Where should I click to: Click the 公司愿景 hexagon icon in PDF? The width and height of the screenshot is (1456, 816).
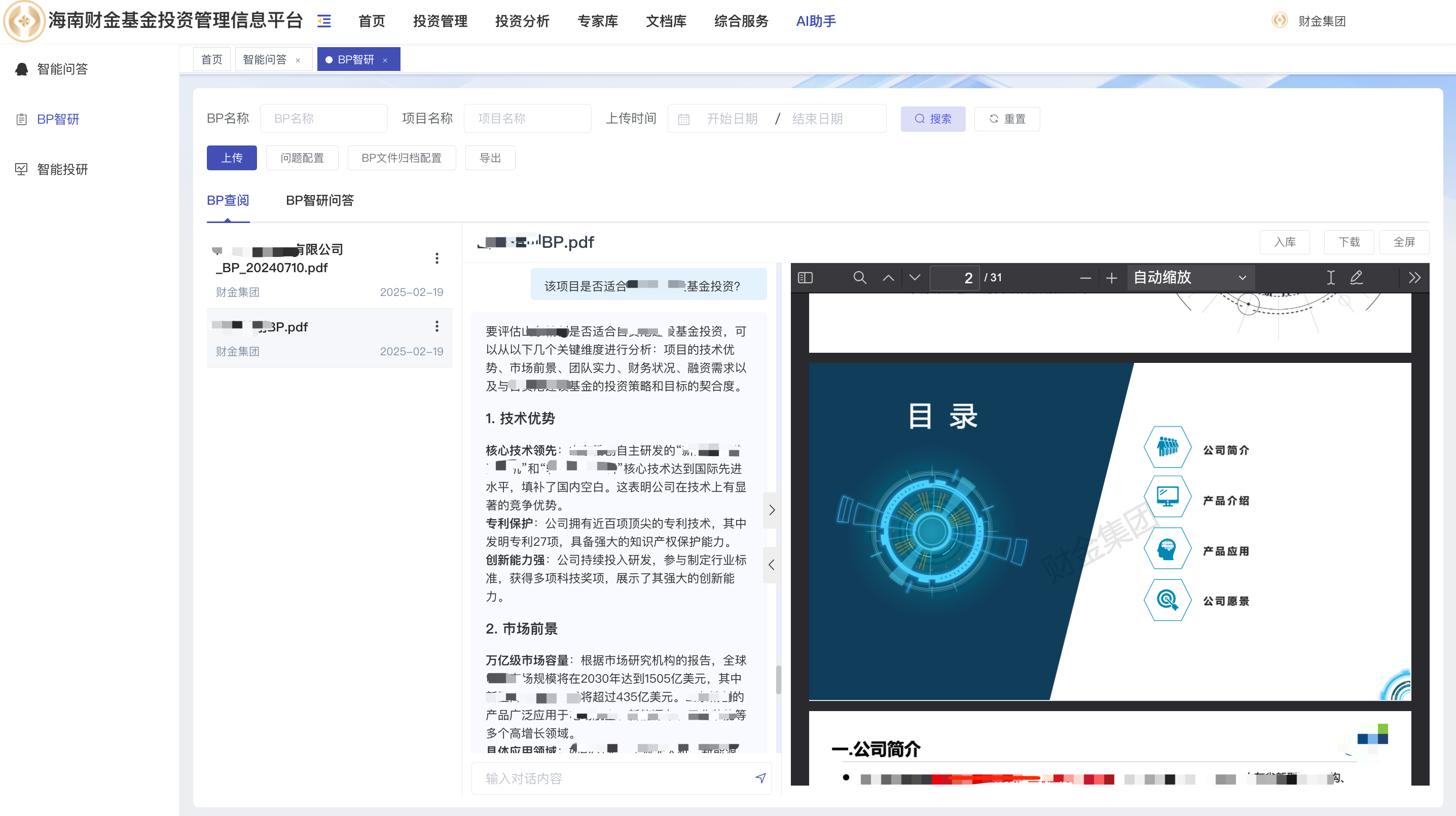point(1167,600)
